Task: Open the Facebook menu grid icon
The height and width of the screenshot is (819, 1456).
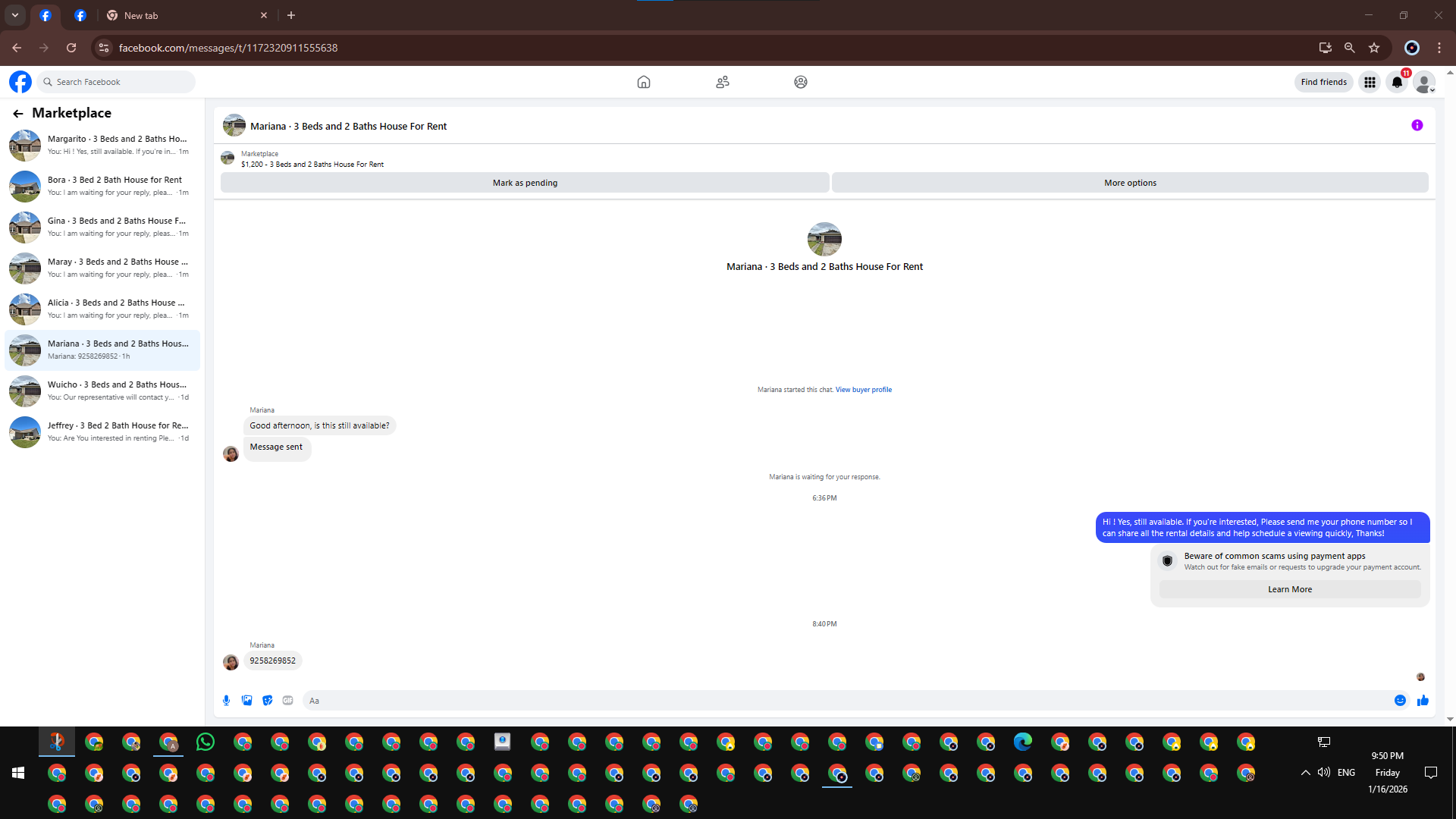Action: (1370, 82)
